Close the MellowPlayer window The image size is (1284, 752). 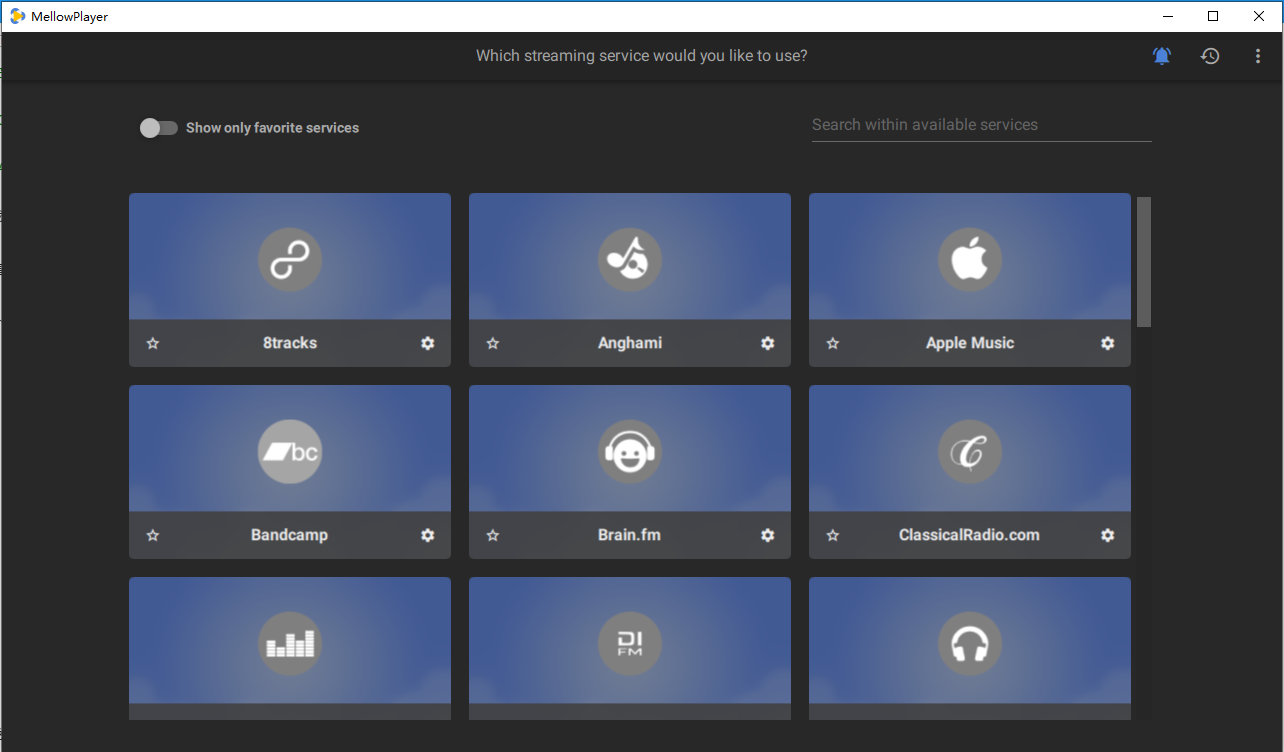point(1259,16)
